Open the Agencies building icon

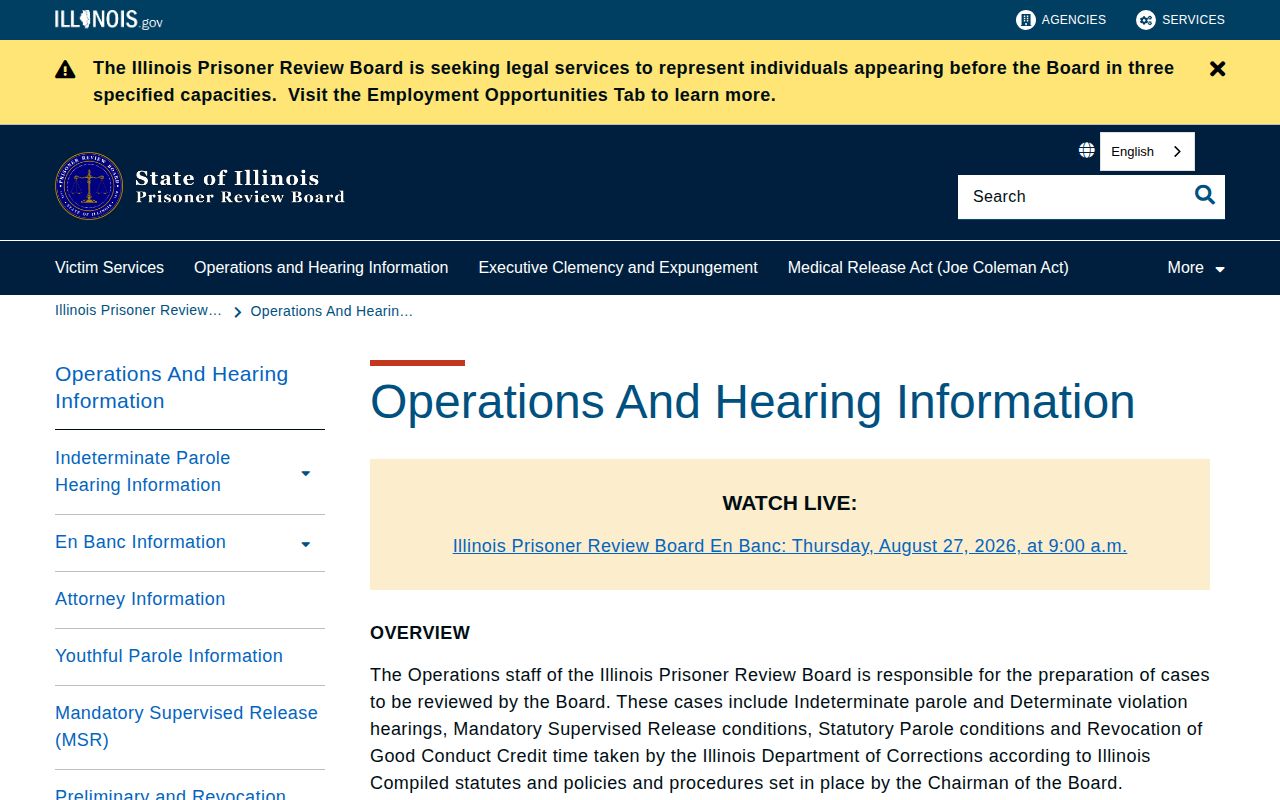tap(1025, 20)
